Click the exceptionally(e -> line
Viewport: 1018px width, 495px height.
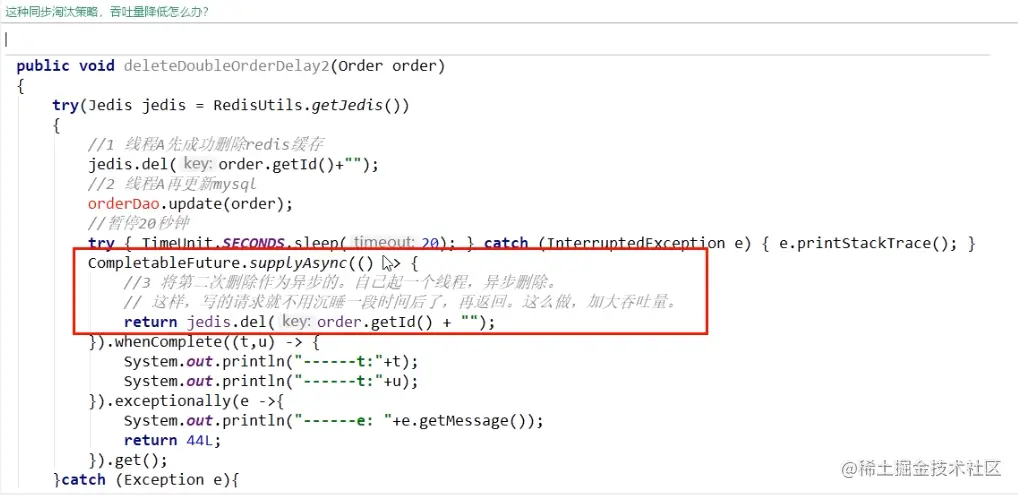pyautogui.click(x=187, y=401)
